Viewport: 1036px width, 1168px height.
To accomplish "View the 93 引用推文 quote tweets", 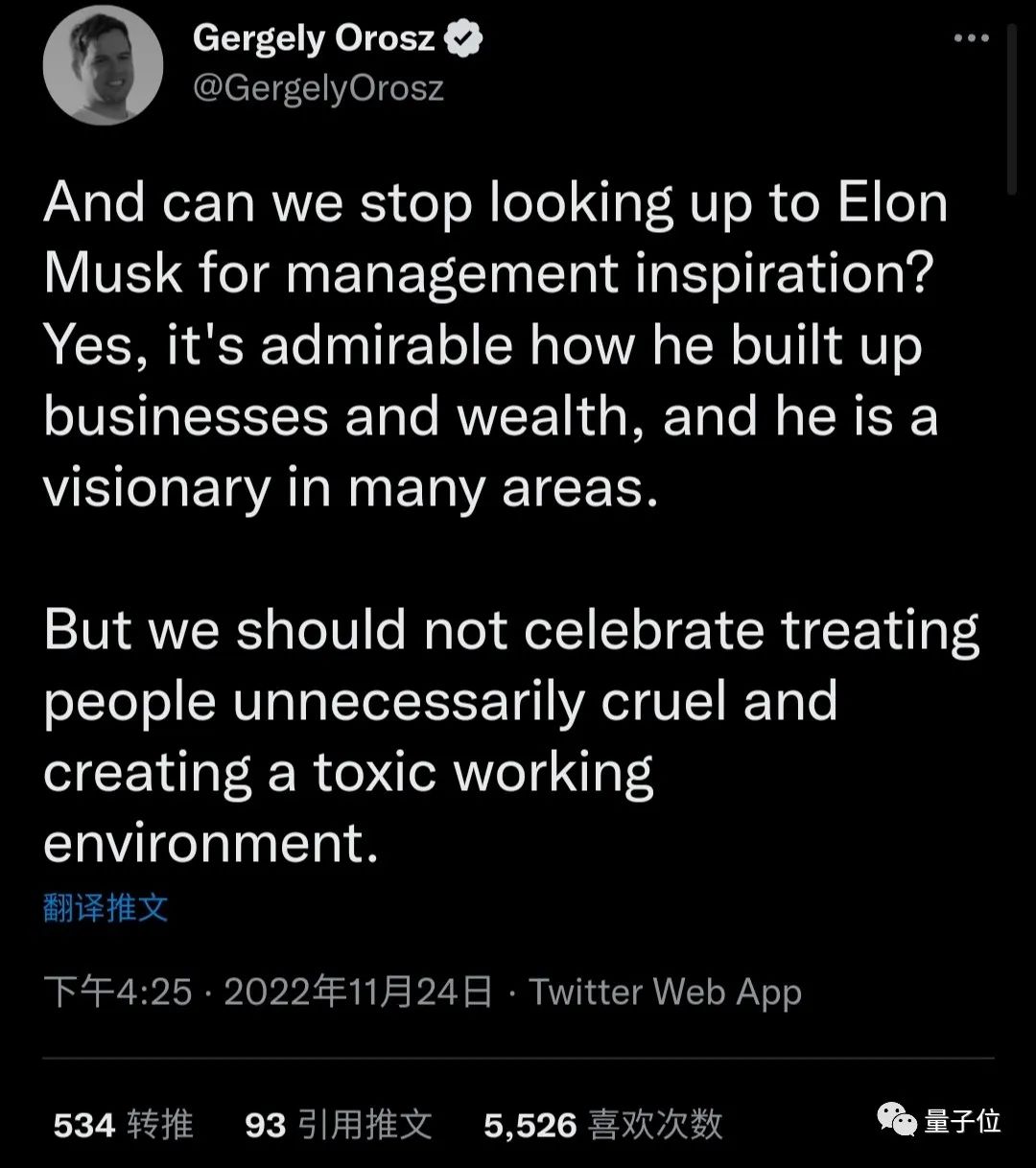I will point(338,1124).
